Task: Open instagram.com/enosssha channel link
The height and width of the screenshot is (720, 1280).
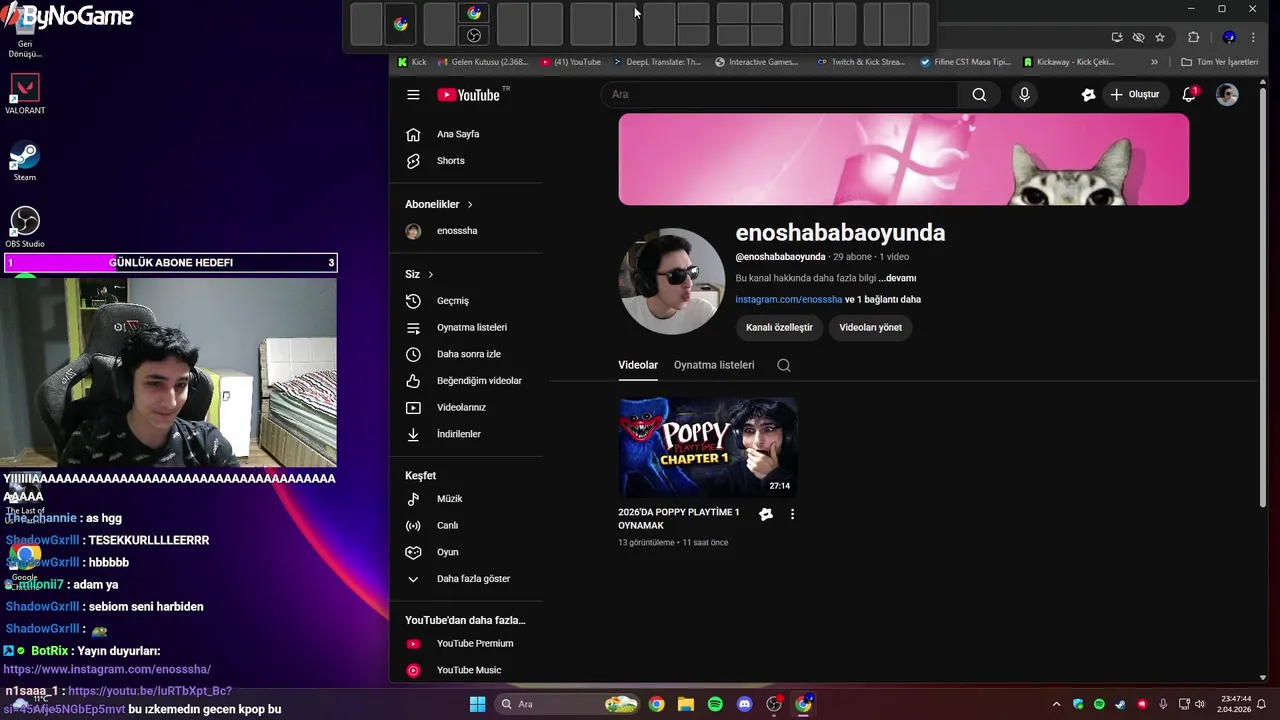Action: [x=788, y=299]
